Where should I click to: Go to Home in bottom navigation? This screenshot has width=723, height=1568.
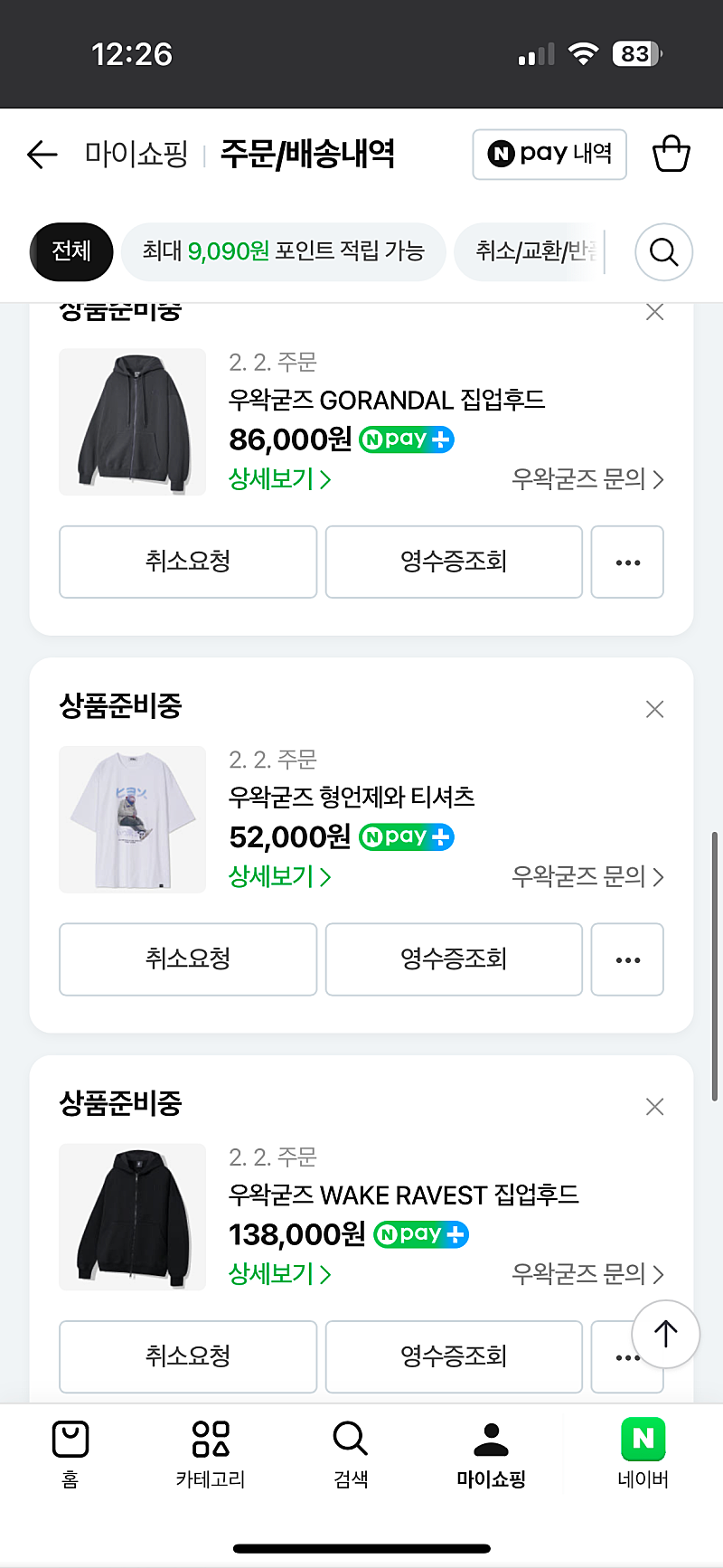click(70, 1453)
